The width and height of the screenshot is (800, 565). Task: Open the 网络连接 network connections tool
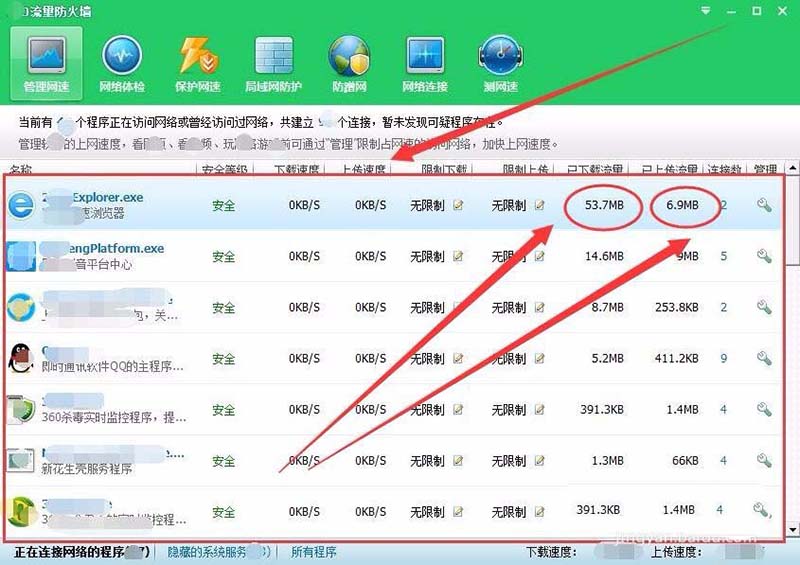tap(425, 62)
